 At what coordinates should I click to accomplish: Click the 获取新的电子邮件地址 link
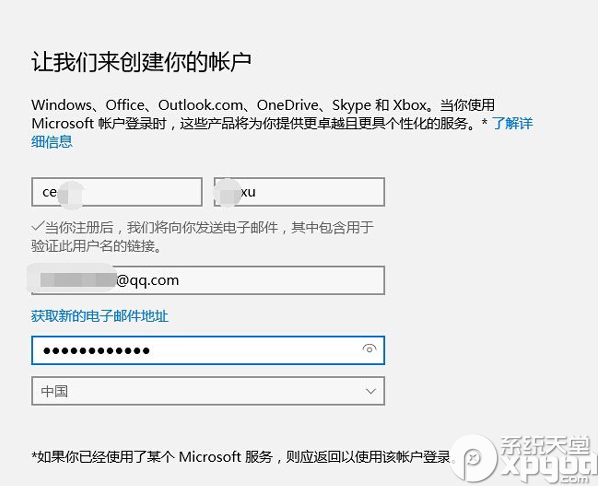[100, 316]
